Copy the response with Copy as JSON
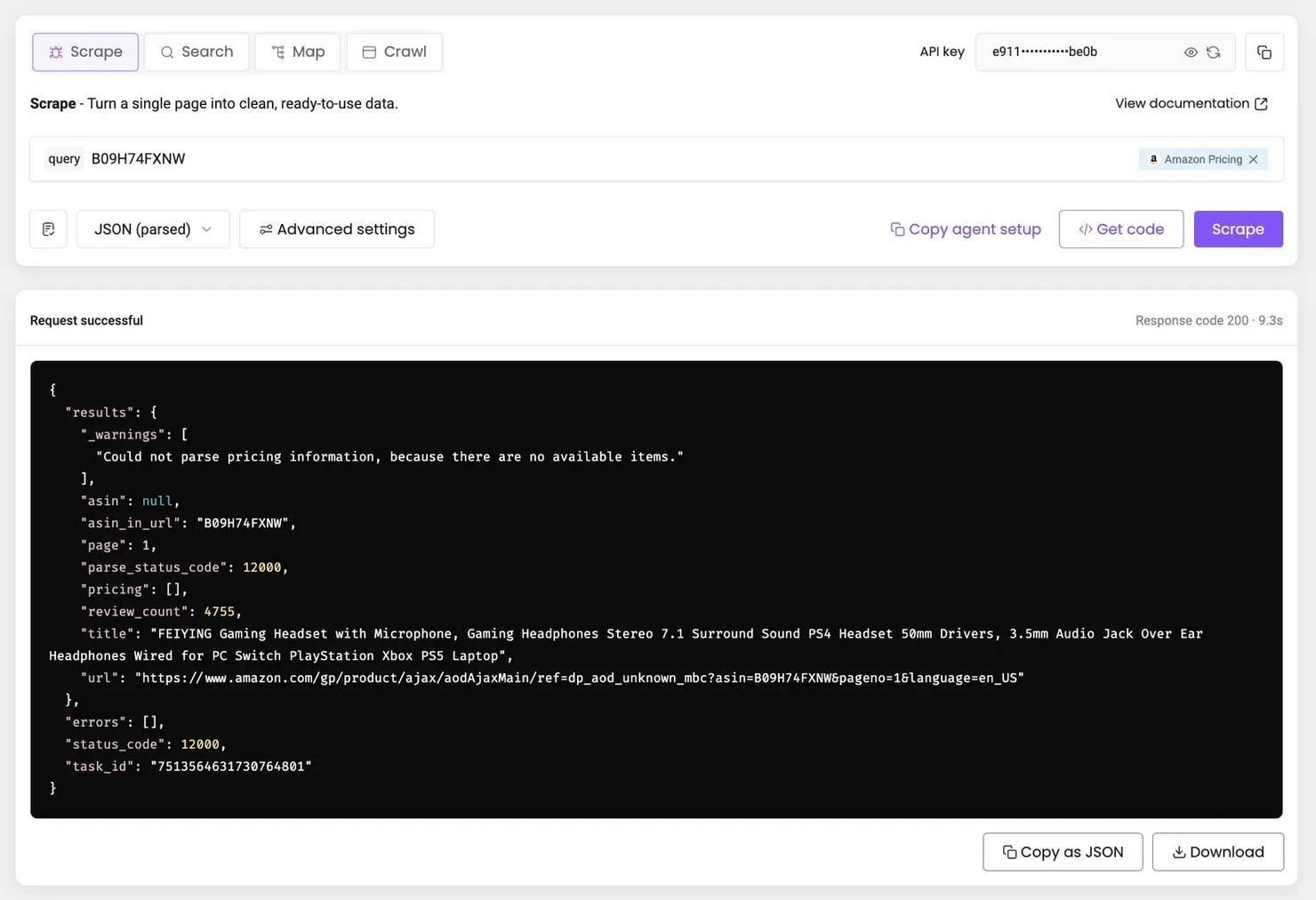This screenshot has width=1316, height=900. (1063, 852)
